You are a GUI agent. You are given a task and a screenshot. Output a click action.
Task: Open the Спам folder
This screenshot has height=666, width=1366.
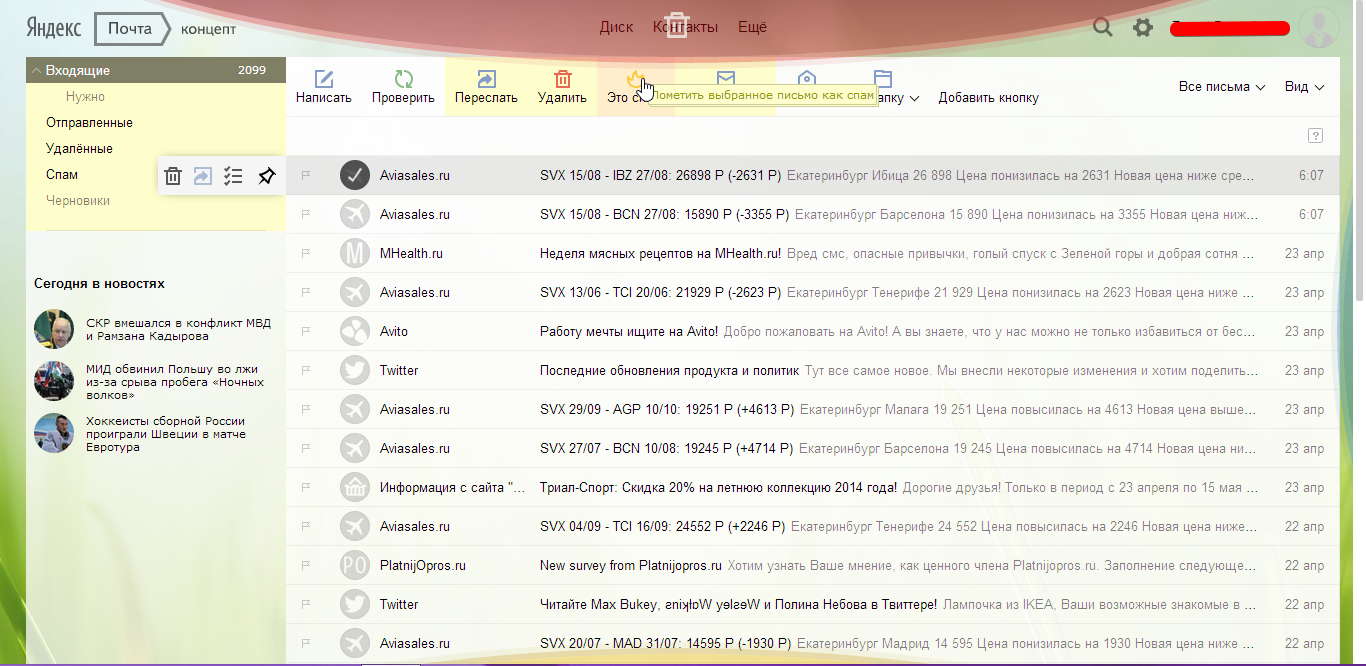pos(62,174)
